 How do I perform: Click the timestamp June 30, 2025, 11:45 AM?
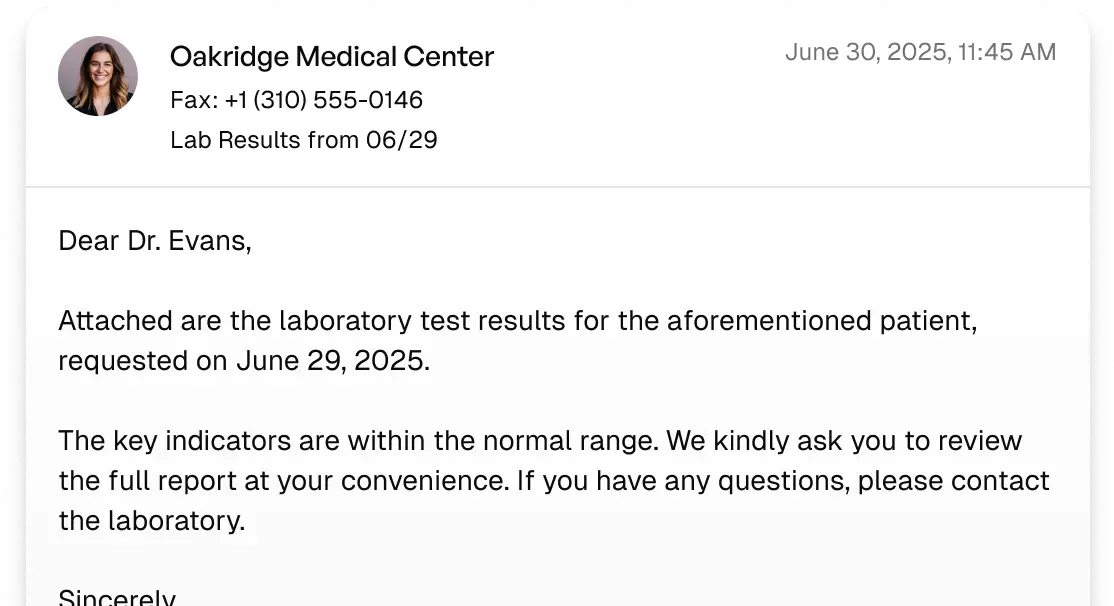point(920,53)
